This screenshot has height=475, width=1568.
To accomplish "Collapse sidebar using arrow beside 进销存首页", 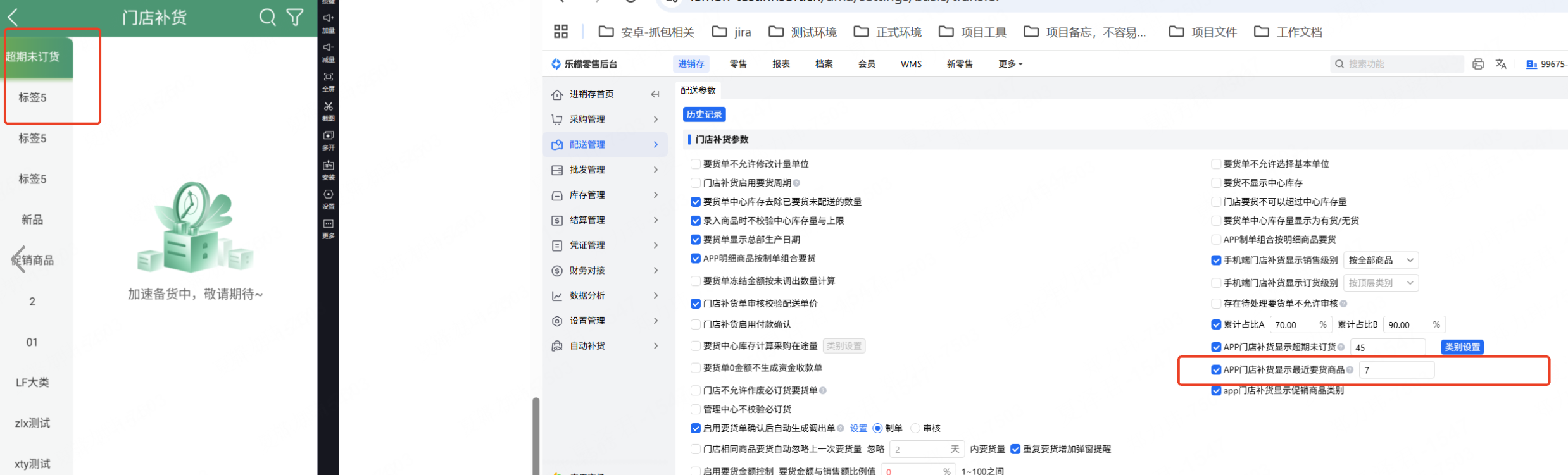I will pos(655,94).
